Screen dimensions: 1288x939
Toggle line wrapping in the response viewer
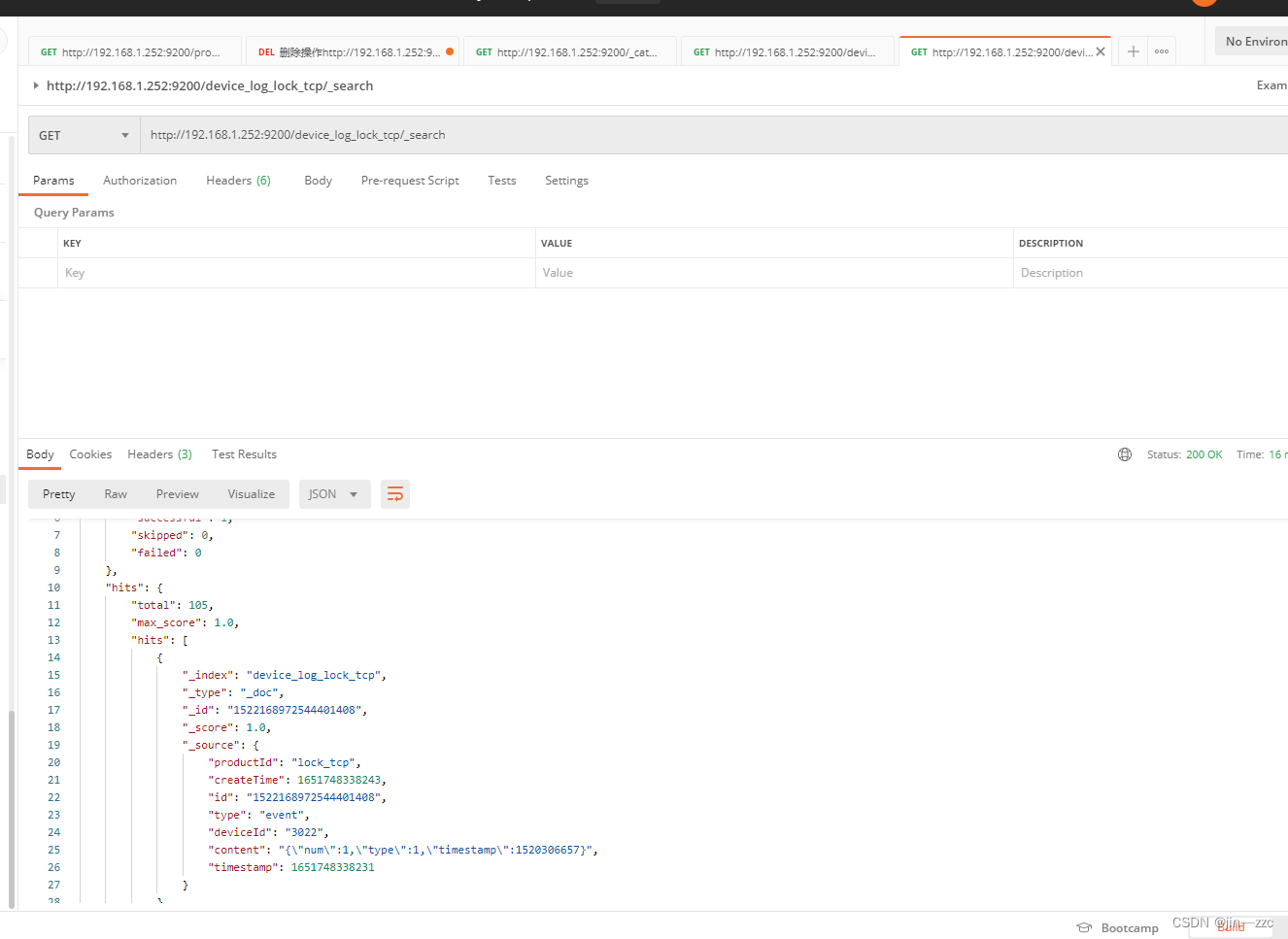click(x=395, y=494)
